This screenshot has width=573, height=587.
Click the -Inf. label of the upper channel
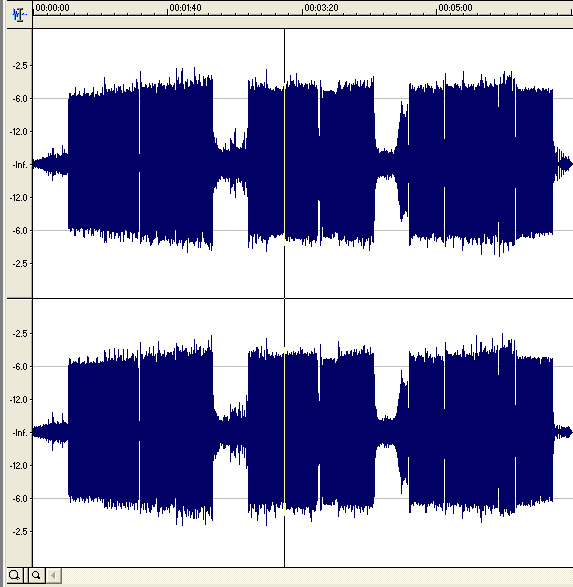click(x=20, y=165)
